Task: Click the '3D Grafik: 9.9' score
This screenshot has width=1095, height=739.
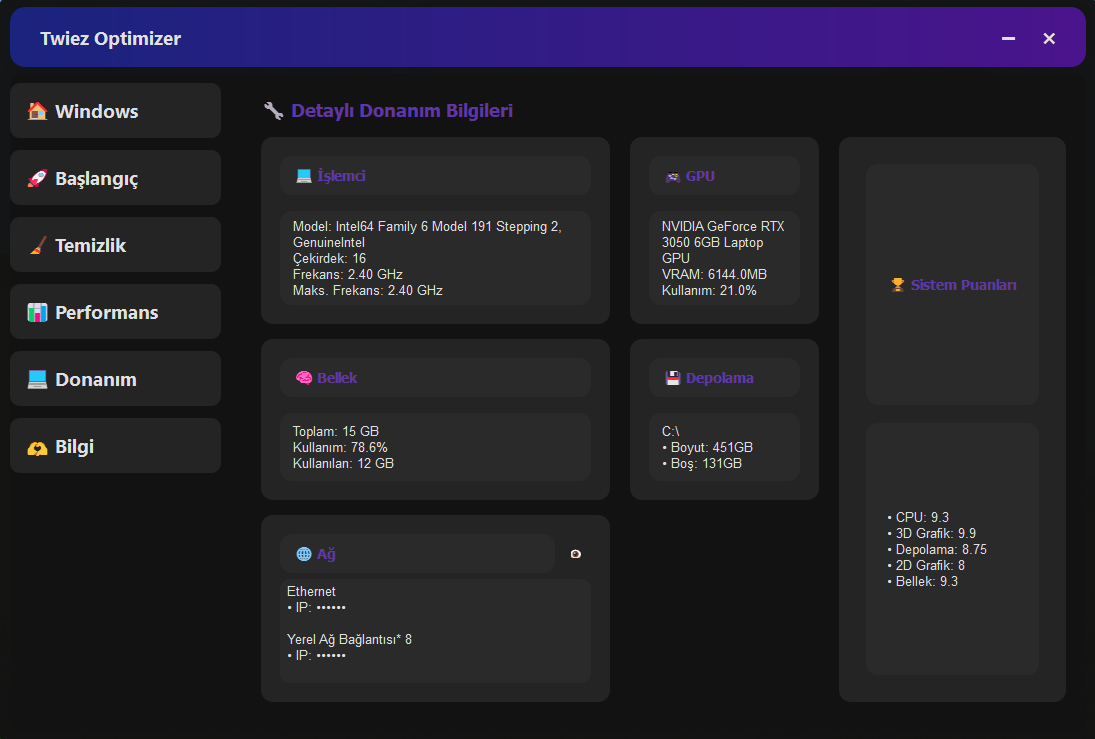Action: pyautogui.click(x=931, y=534)
